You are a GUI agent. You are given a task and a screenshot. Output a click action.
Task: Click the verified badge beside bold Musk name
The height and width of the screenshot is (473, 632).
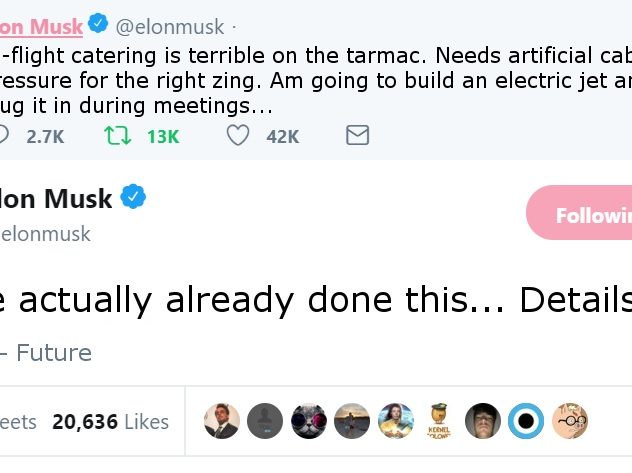coord(133,196)
